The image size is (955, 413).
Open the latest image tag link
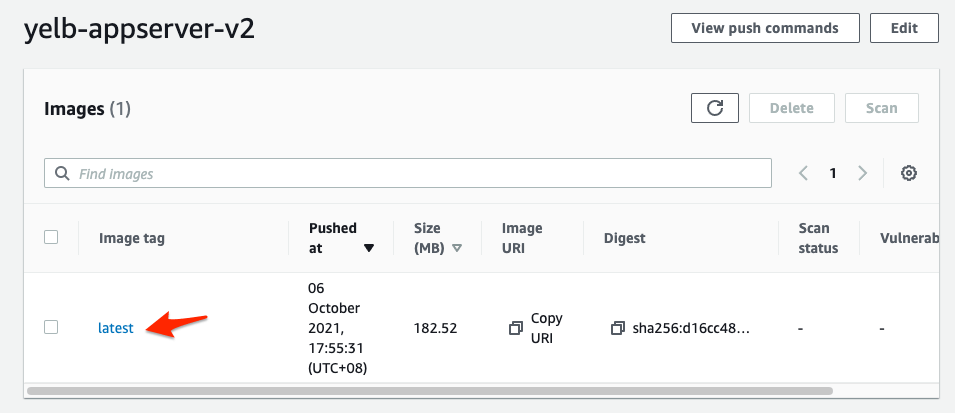pos(115,328)
